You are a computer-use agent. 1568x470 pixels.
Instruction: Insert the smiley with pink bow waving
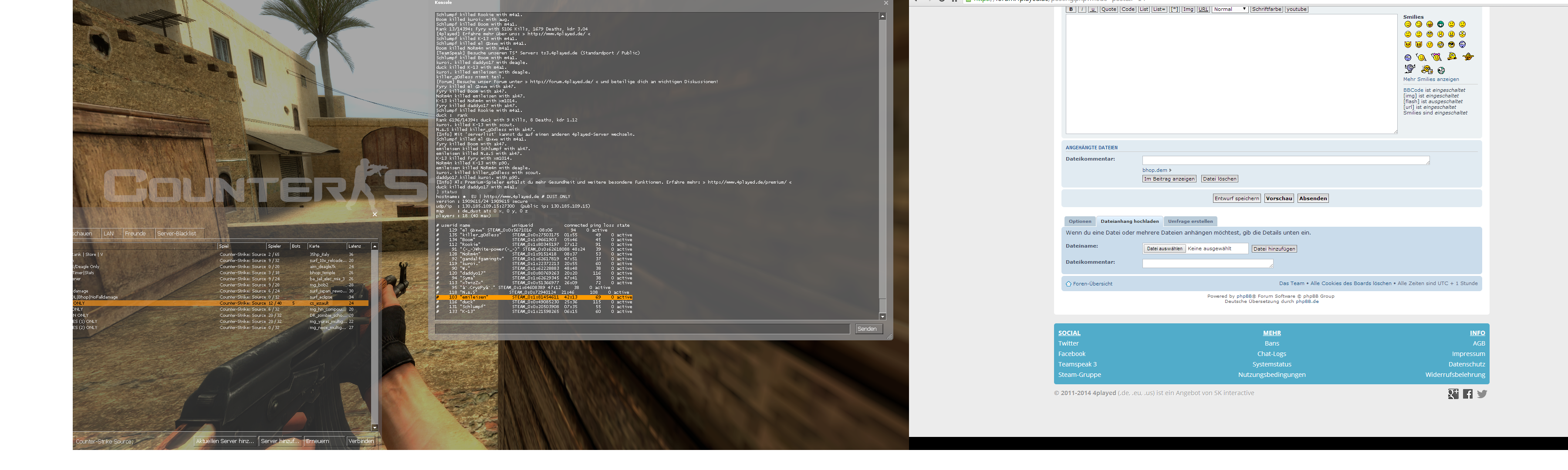click(x=1436, y=57)
